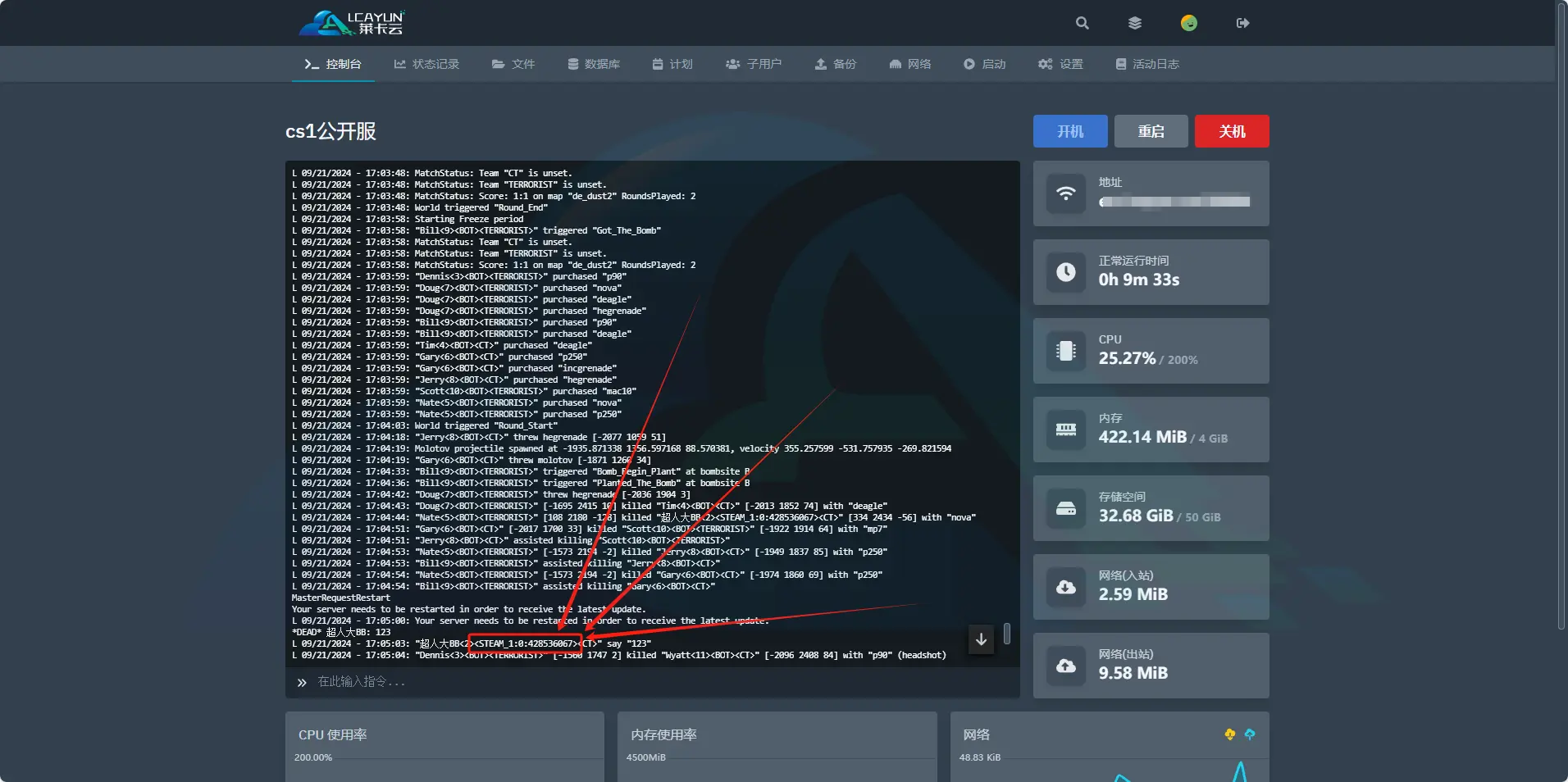Open the 设置 settings tab
The width and height of the screenshot is (1568, 782).
point(1060,64)
